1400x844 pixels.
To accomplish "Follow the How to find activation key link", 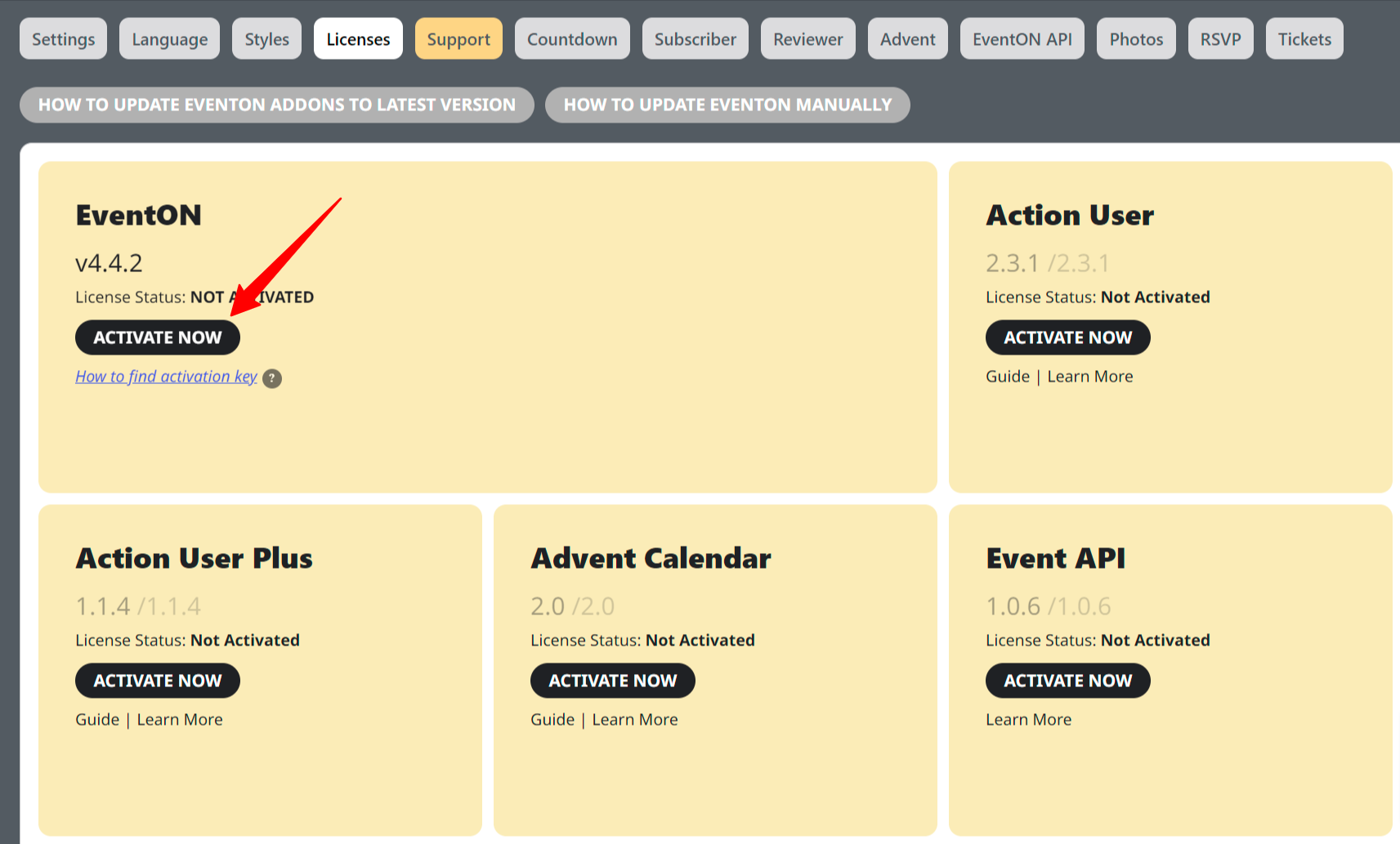I will [x=166, y=377].
